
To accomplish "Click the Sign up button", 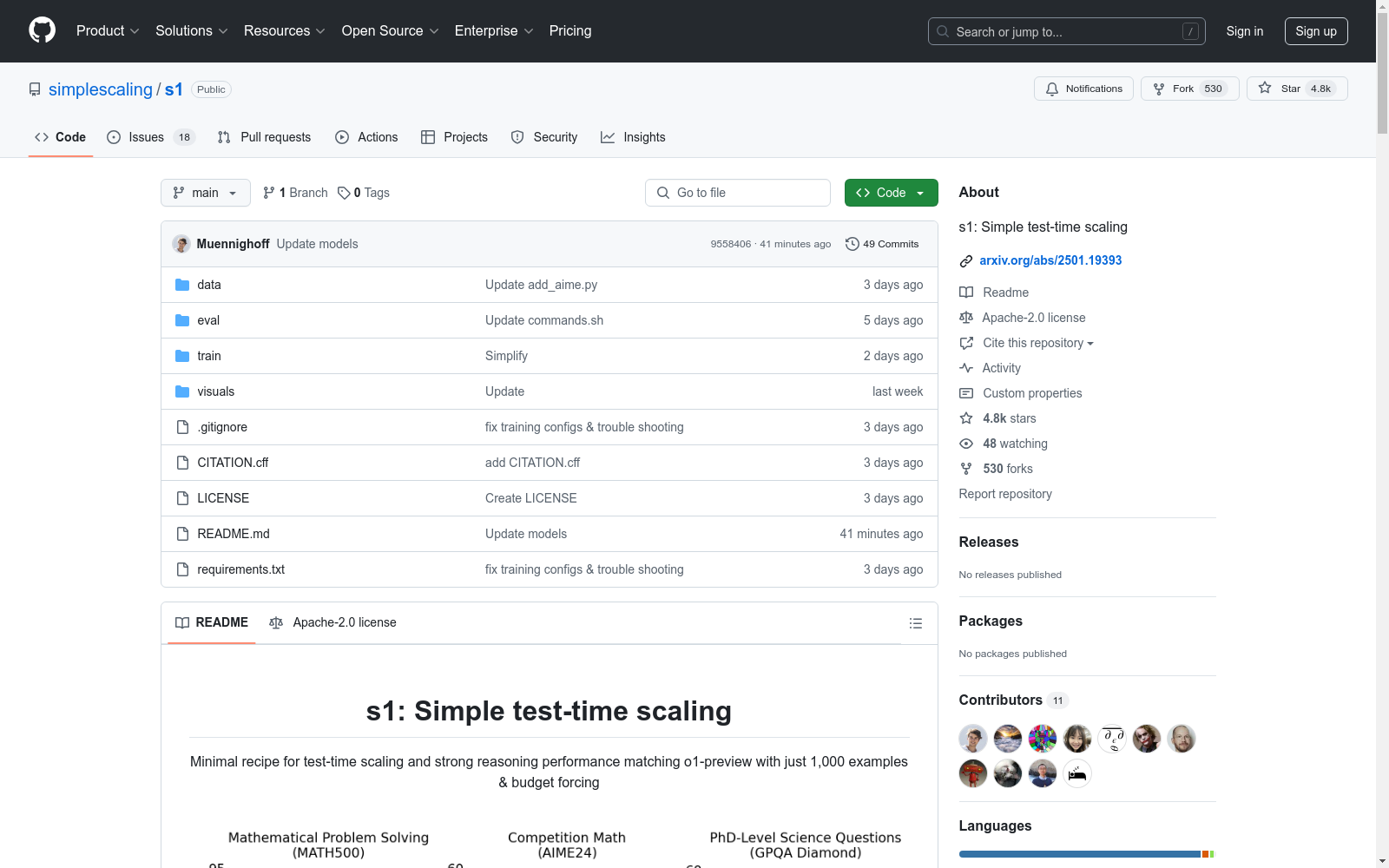I will tap(1316, 31).
